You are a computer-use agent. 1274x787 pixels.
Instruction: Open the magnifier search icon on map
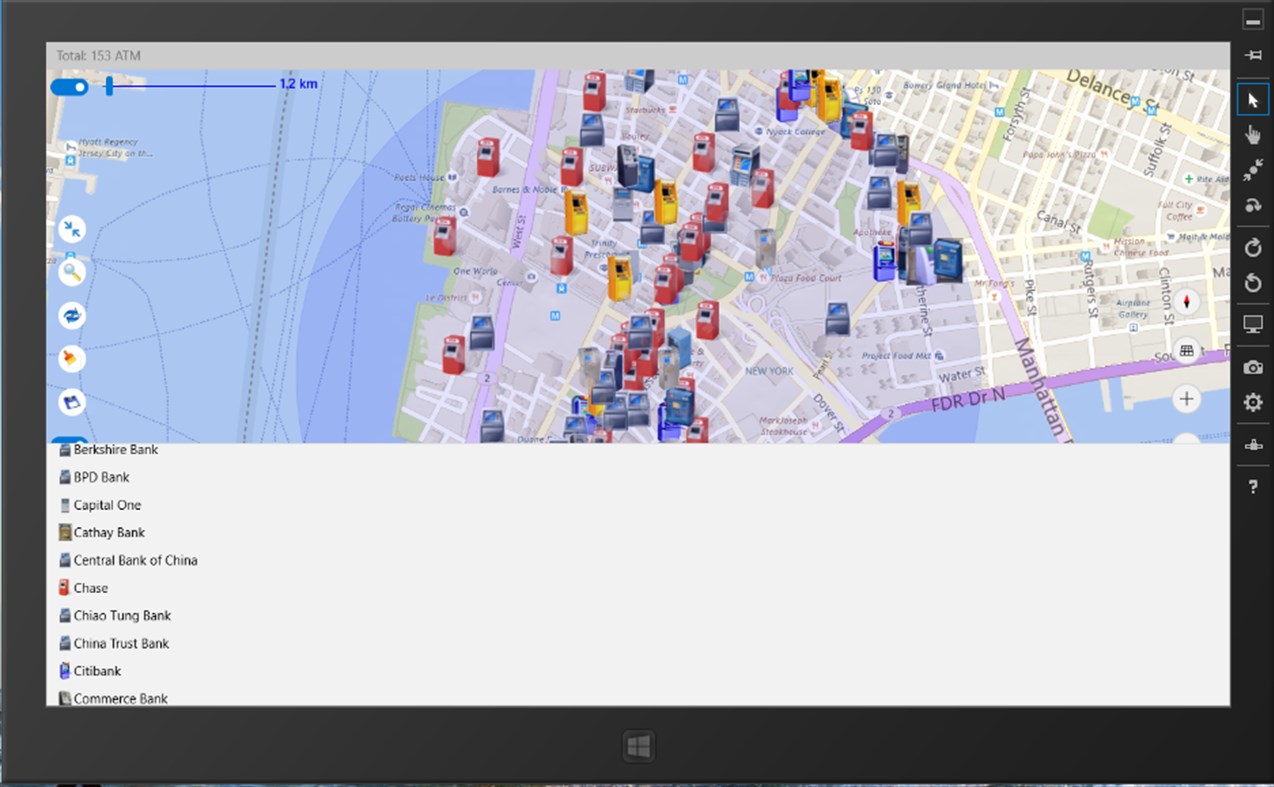[72, 272]
